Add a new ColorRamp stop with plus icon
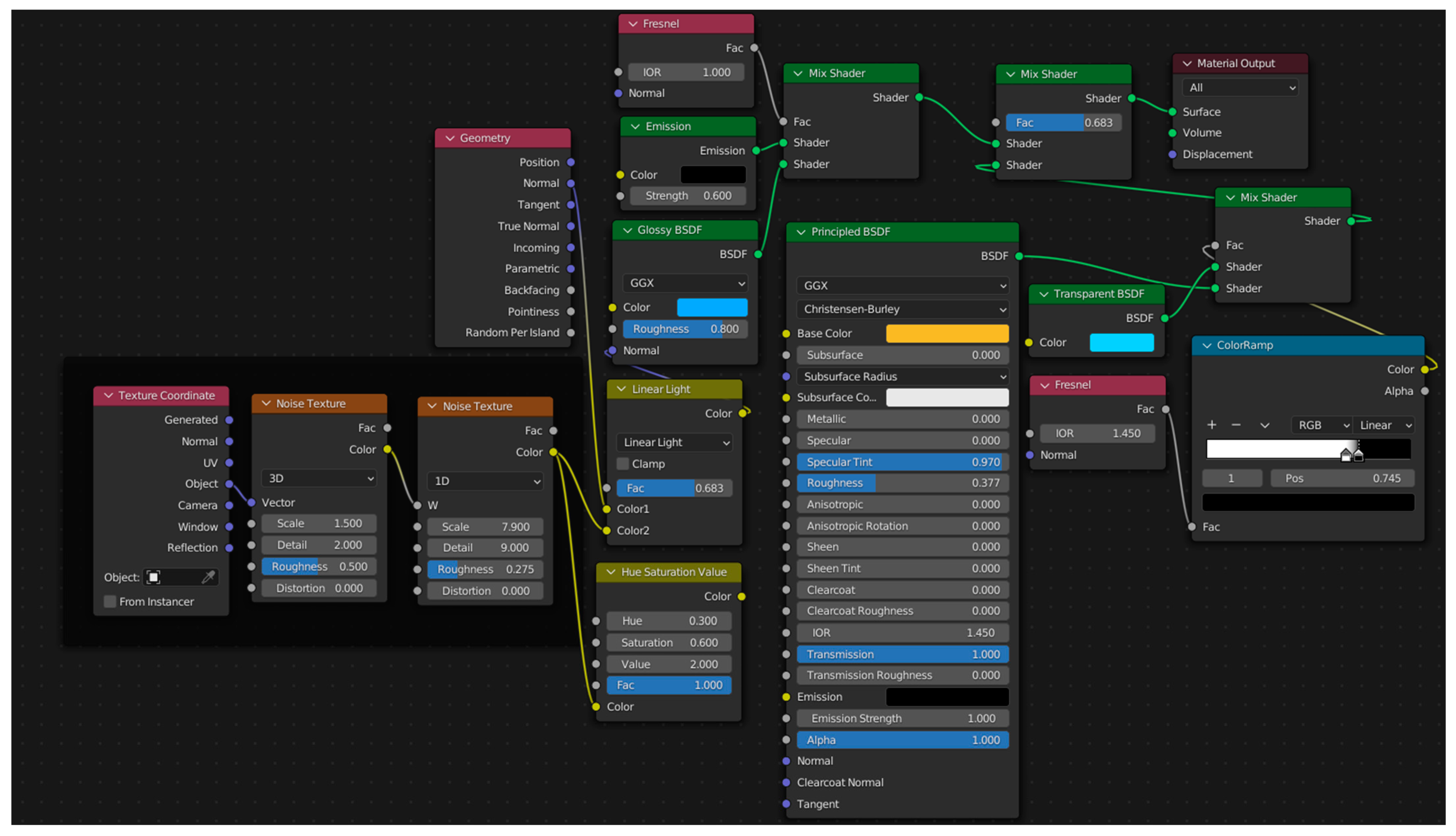Screen dimensions: 1456x836 (x=1212, y=425)
